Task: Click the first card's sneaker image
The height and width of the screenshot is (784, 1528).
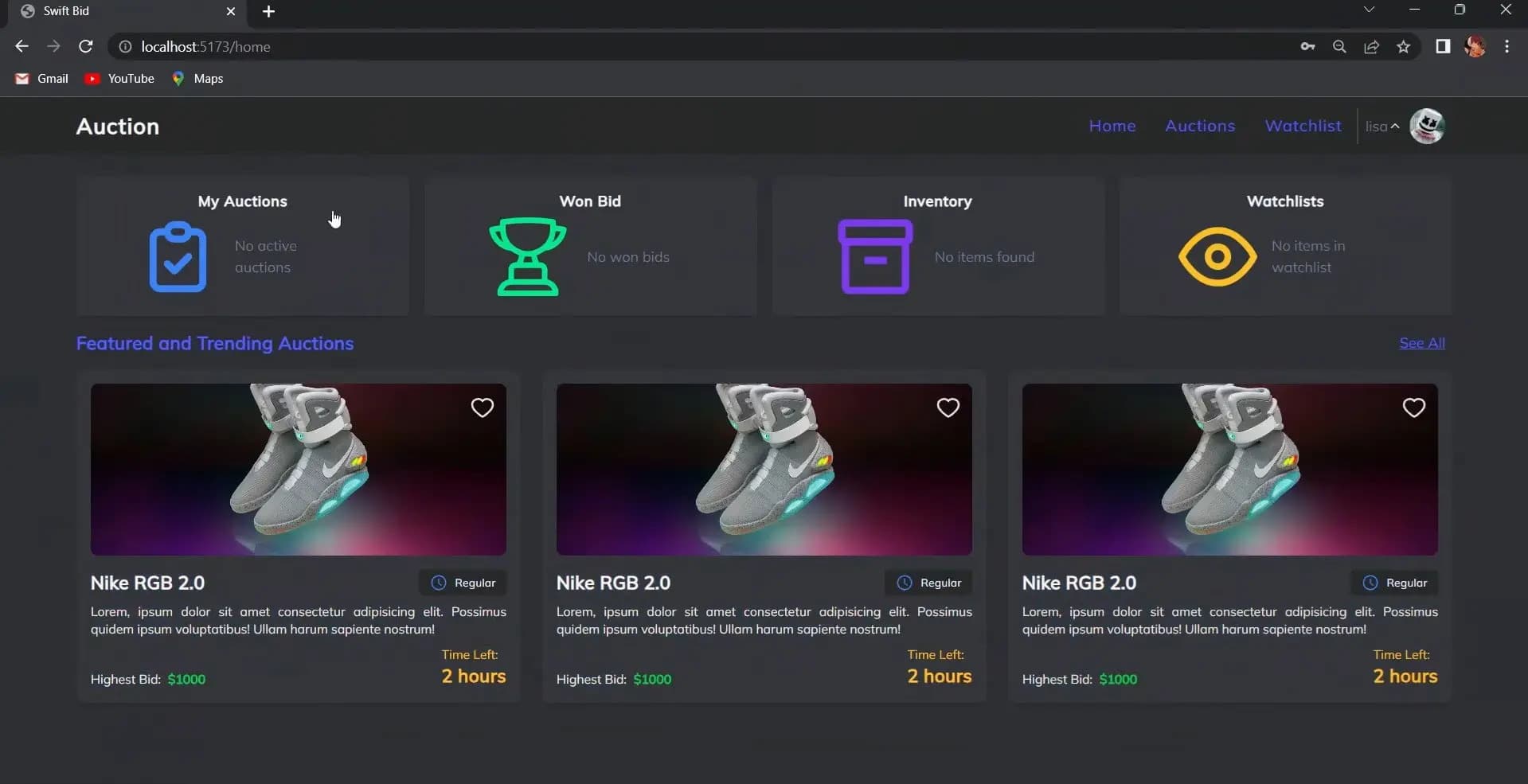Action: pyautogui.click(x=299, y=470)
